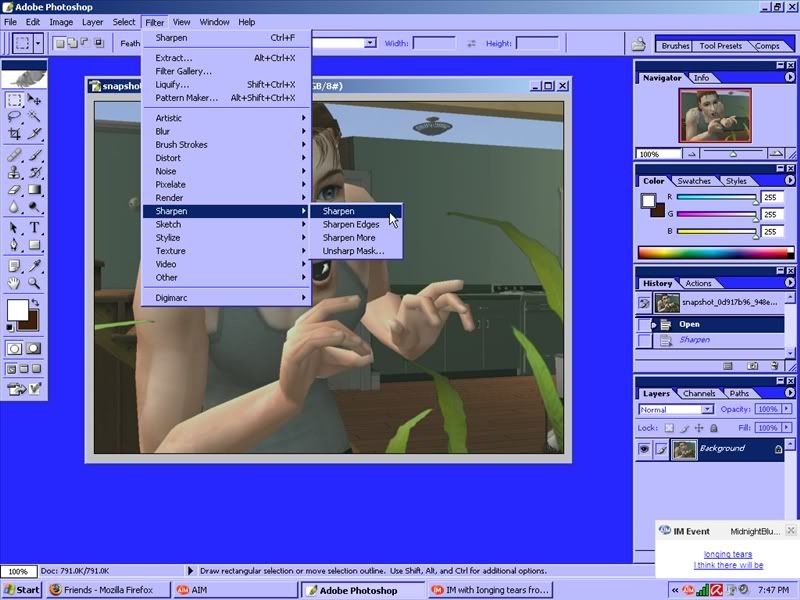Image resolution: width=800 pixels, height=600 pixels.
Task: Switch to Quick Mask mode
Action: pos(34,348)
